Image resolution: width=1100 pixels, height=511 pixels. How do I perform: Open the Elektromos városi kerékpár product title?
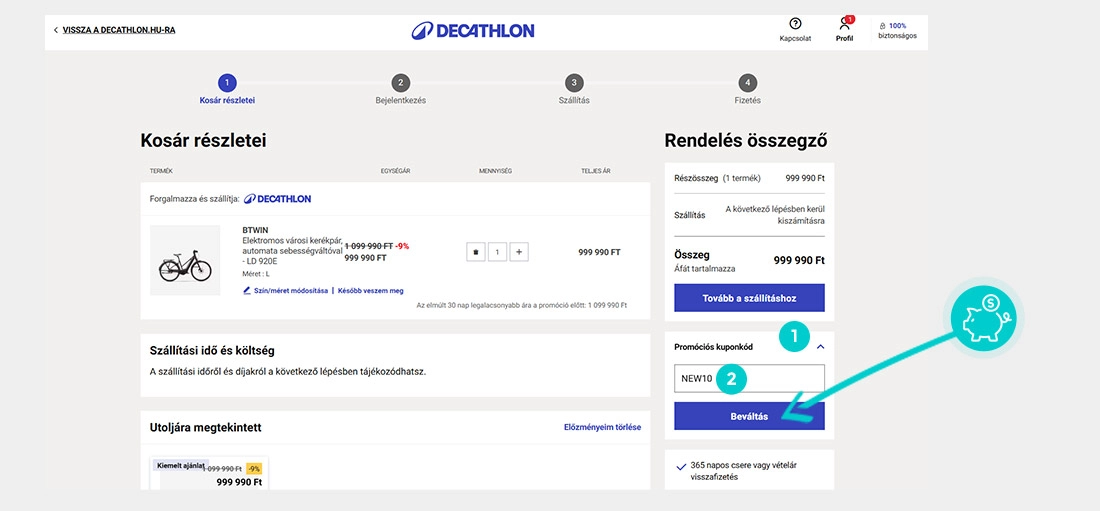293,251
